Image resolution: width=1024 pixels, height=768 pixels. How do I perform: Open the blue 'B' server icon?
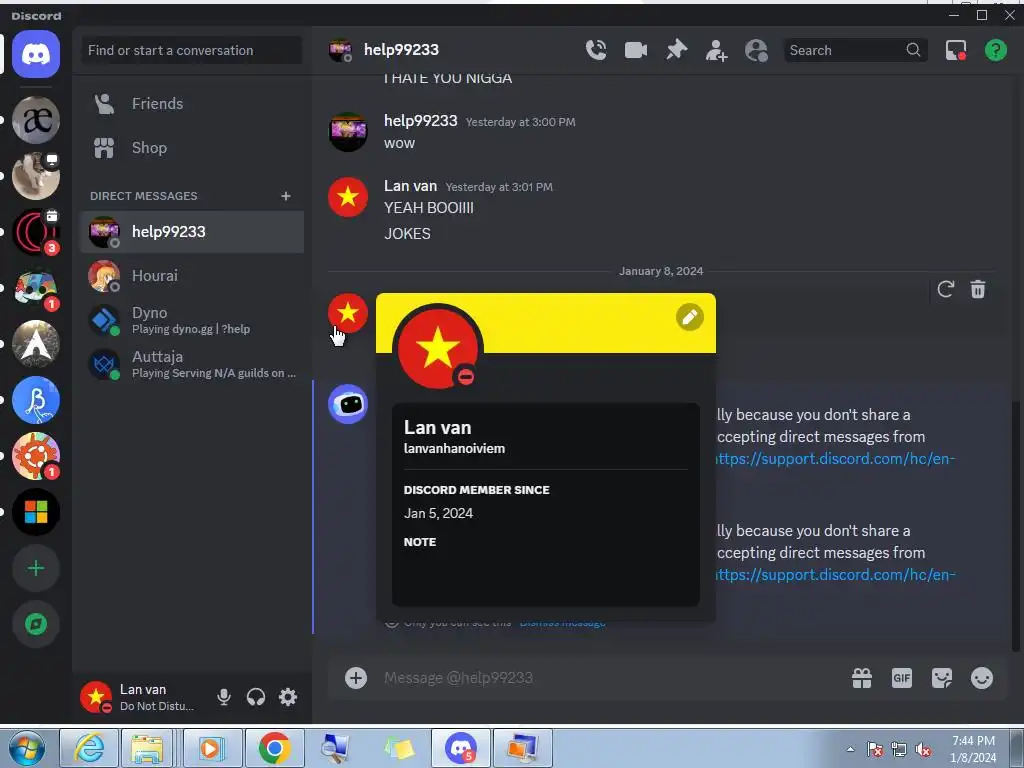tap(36, 400)
